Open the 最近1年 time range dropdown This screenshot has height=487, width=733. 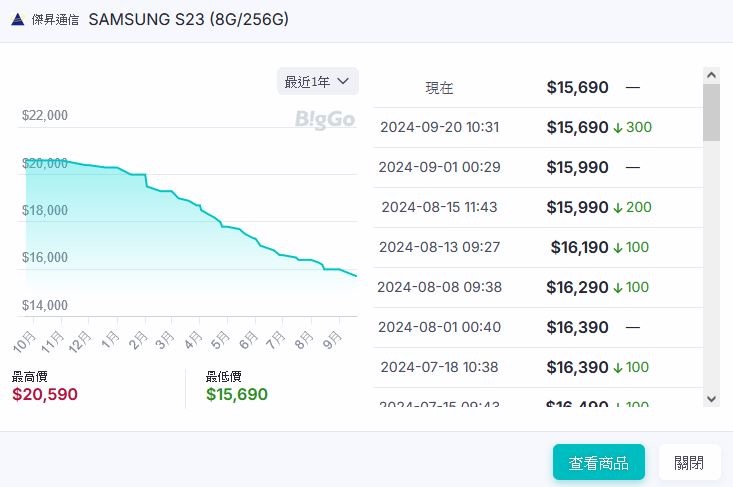318,81
